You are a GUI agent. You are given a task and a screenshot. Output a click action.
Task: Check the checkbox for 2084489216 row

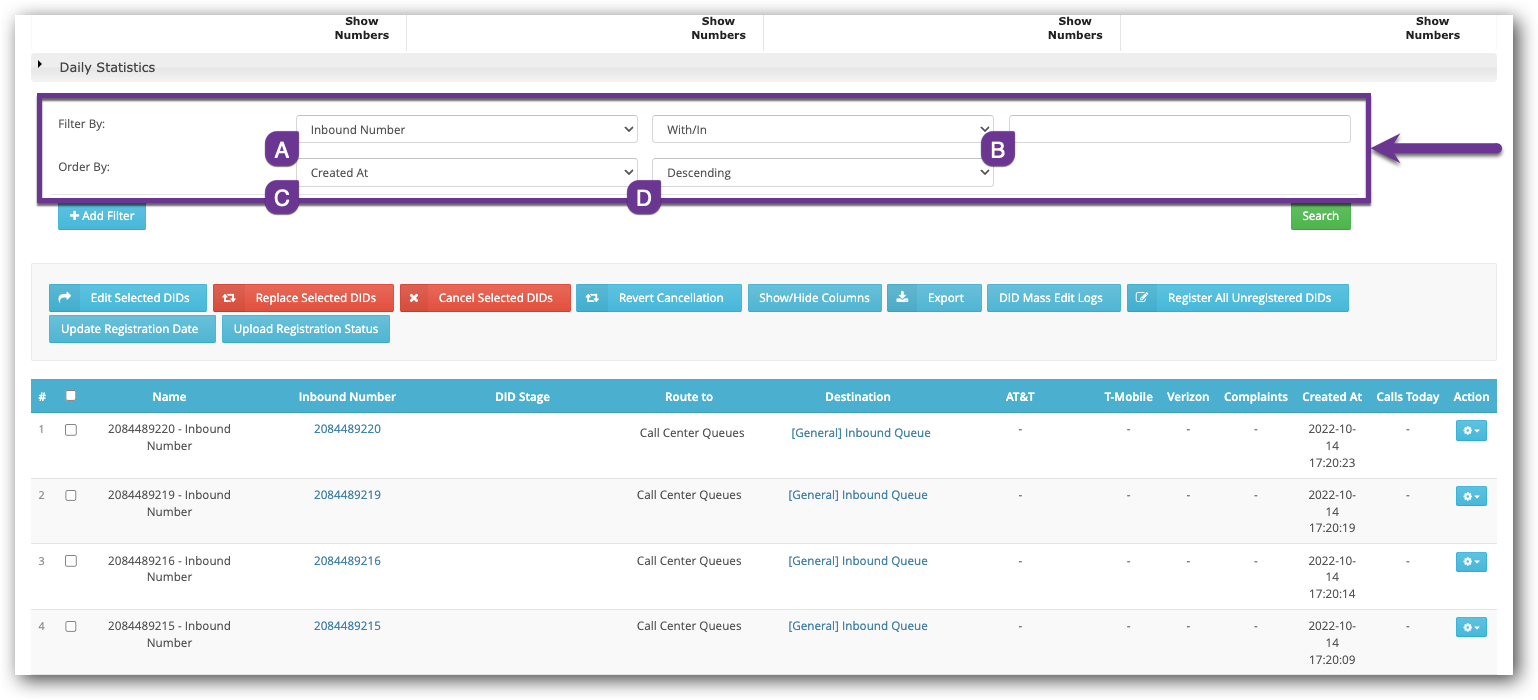coord(70,561)
